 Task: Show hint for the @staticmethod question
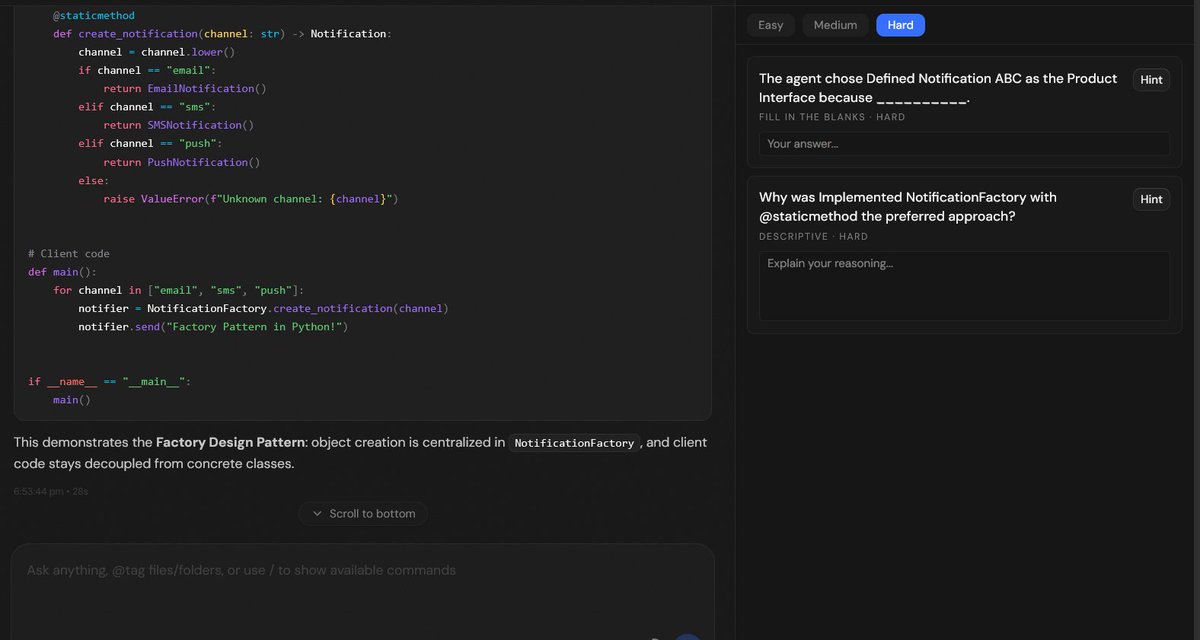point(1151,199)
